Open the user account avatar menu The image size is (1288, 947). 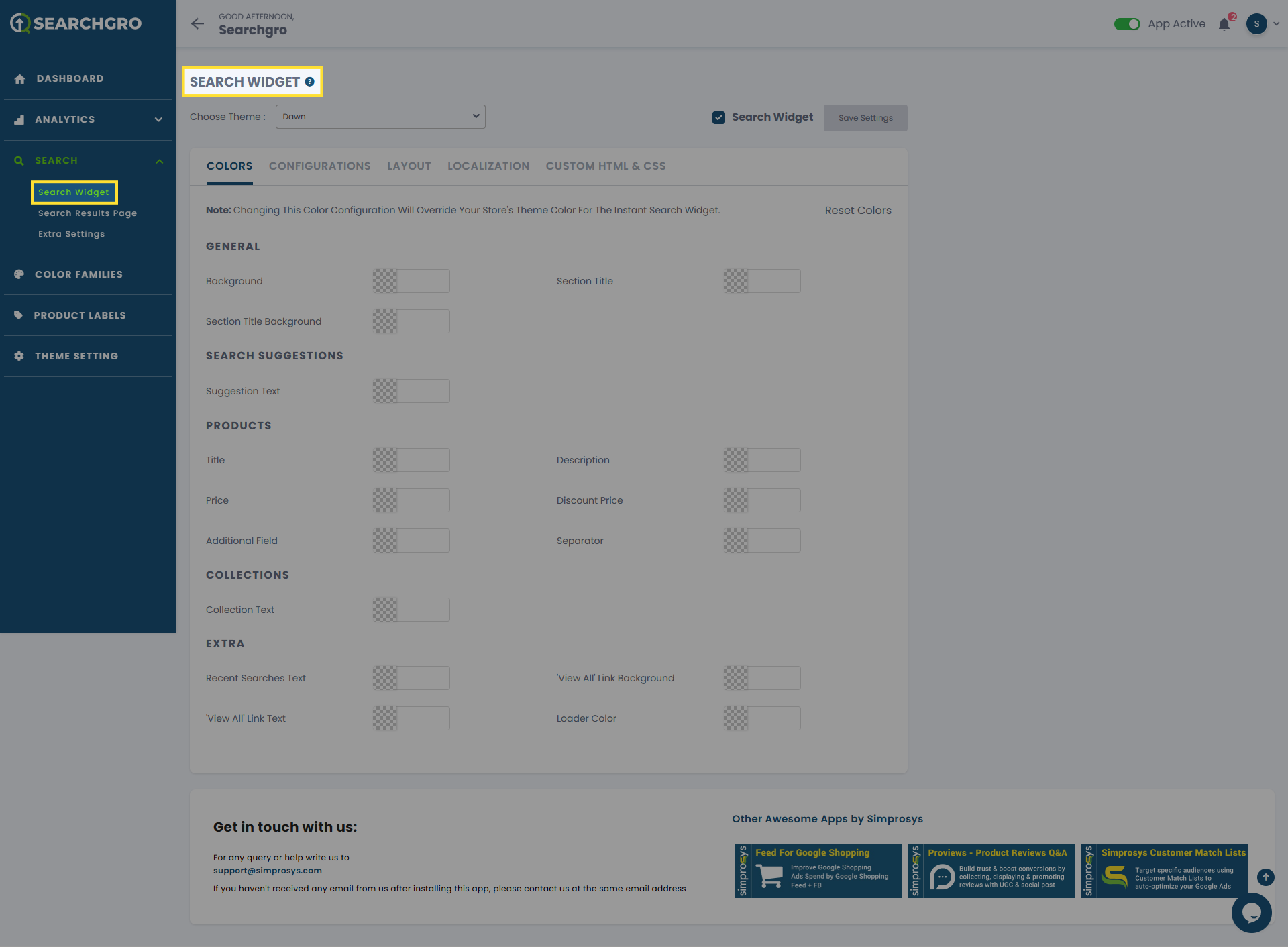1257,24
